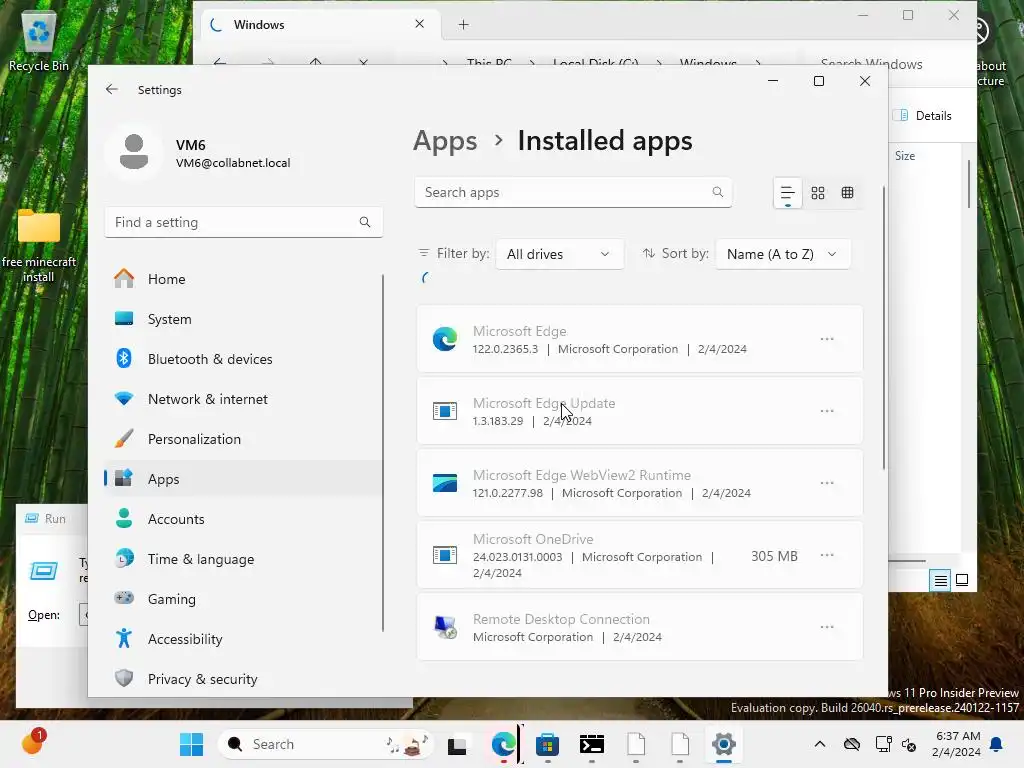
Task: Open Microsoft Edge from the taskbar
Action: [504, 744]
